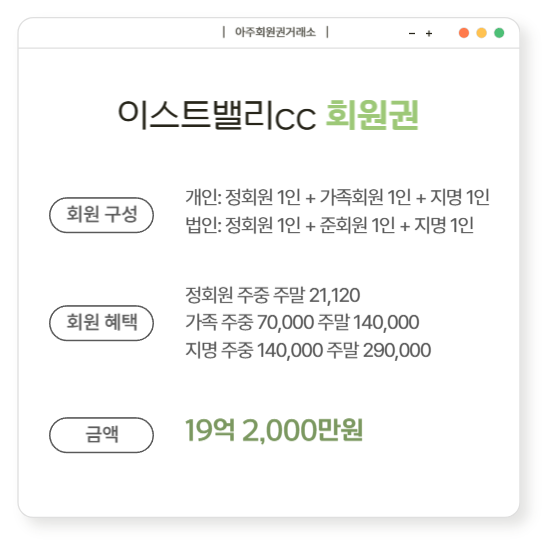Click the 법인 membership composition line
550x550 pixels.
(x=329, y=225)
